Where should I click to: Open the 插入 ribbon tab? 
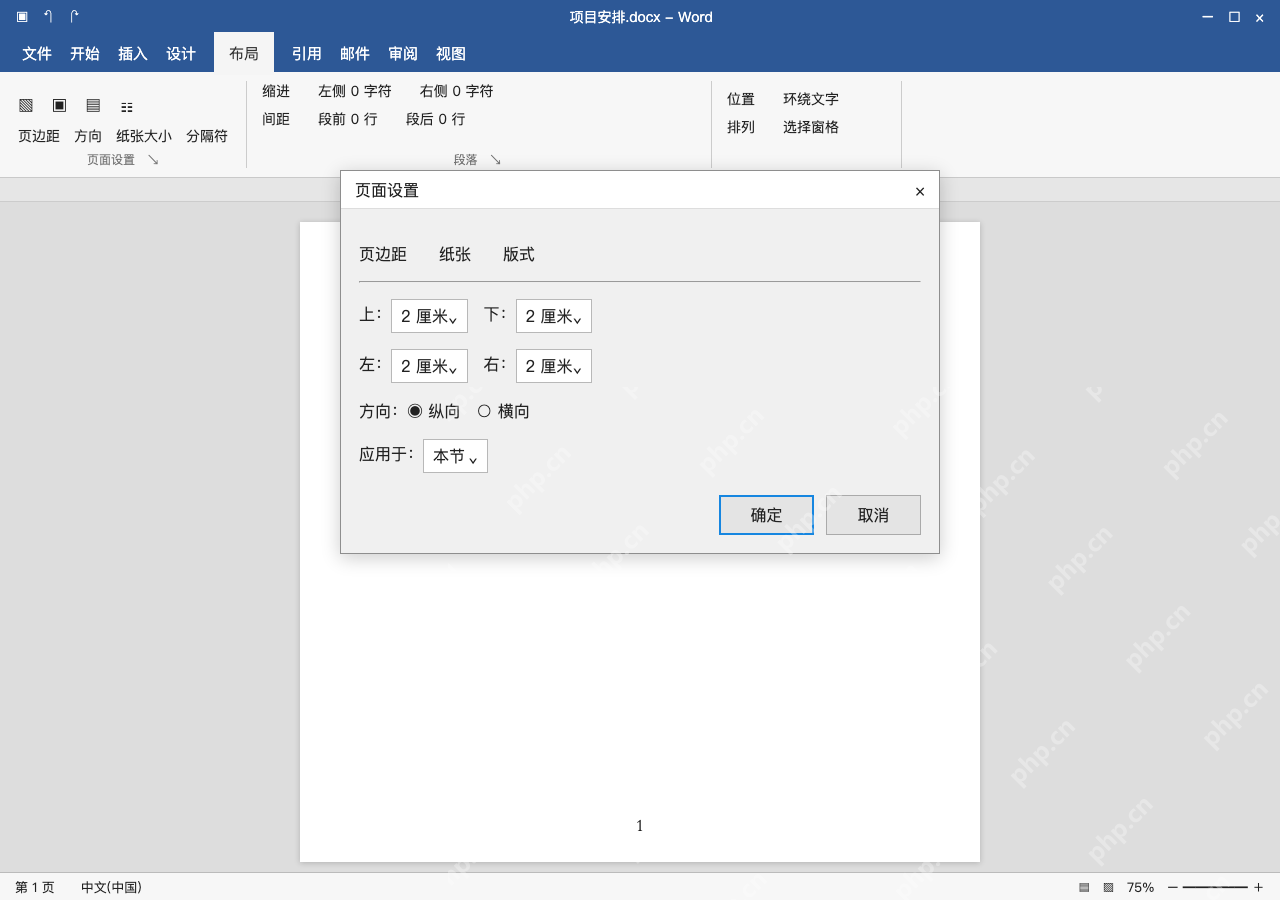[x=133, y=54]
